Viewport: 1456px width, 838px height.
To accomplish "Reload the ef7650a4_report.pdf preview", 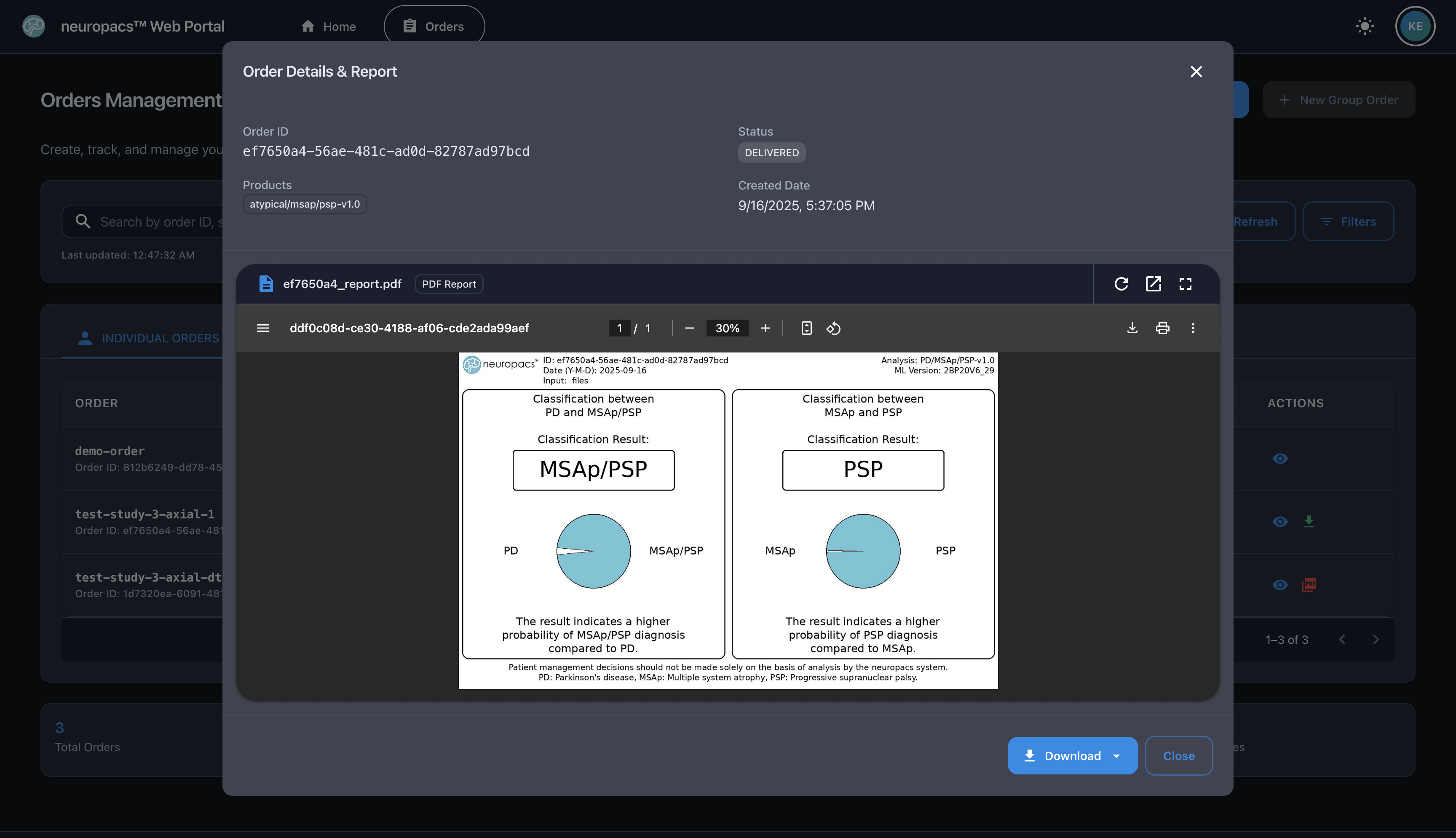I will (x=1121, y=284).
